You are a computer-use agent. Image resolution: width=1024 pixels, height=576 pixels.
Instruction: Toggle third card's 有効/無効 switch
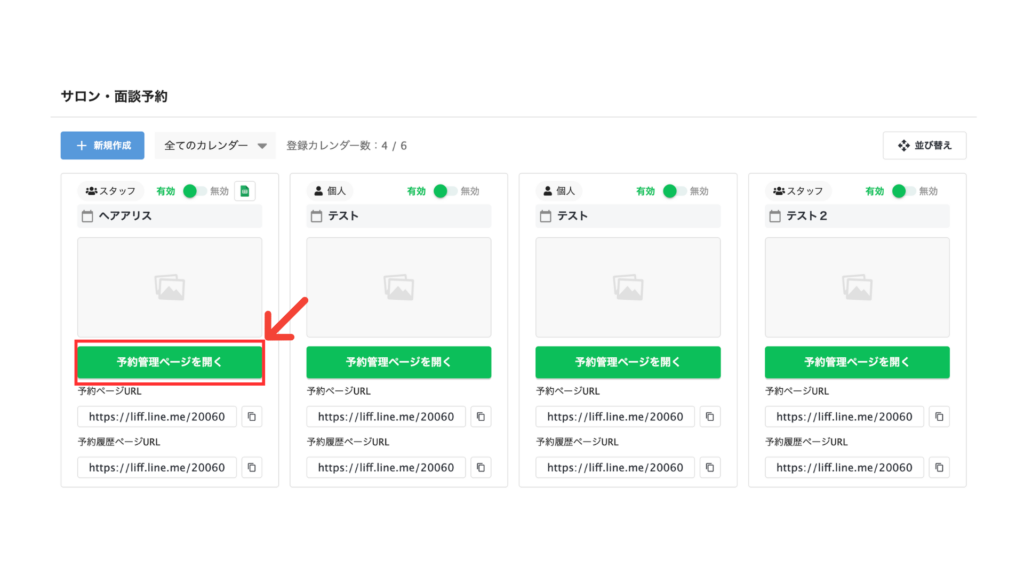[675, 191]
